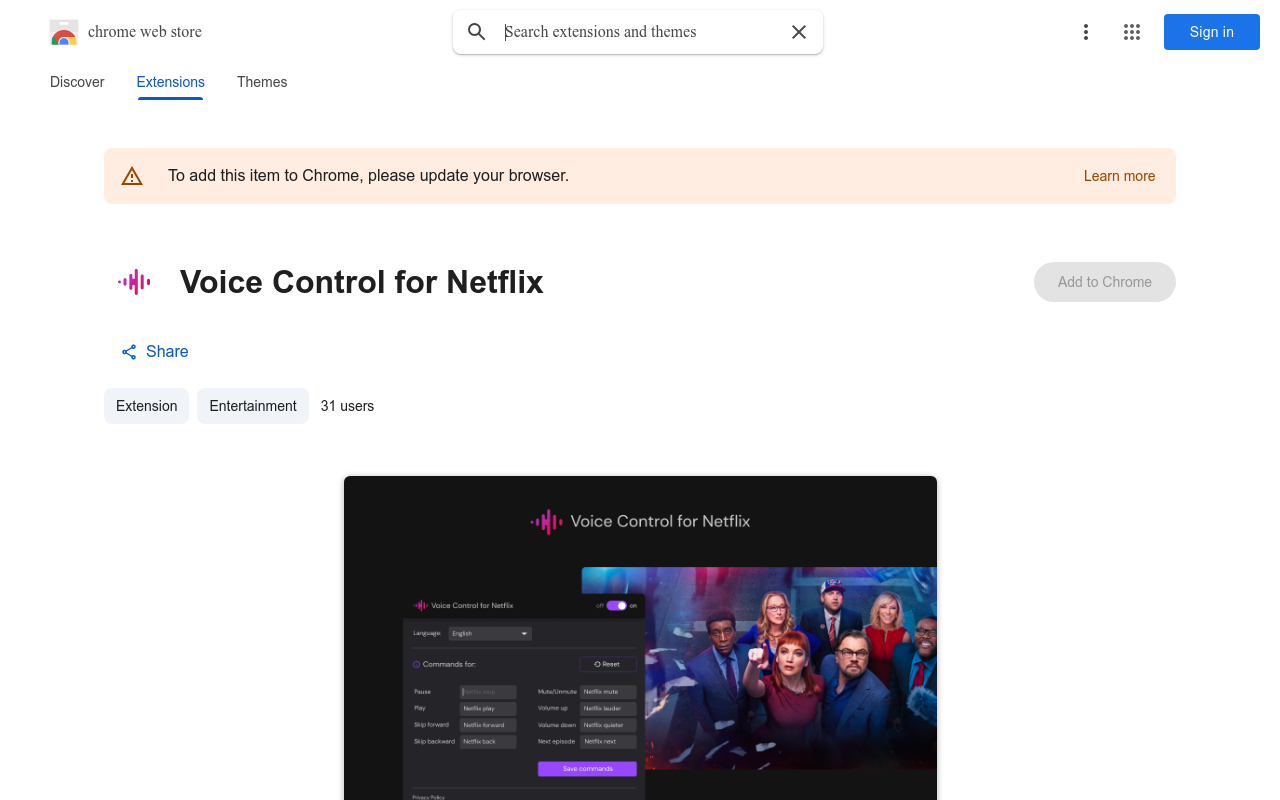
Task: Click the warning triangle icon in banner
Action: 132,176
